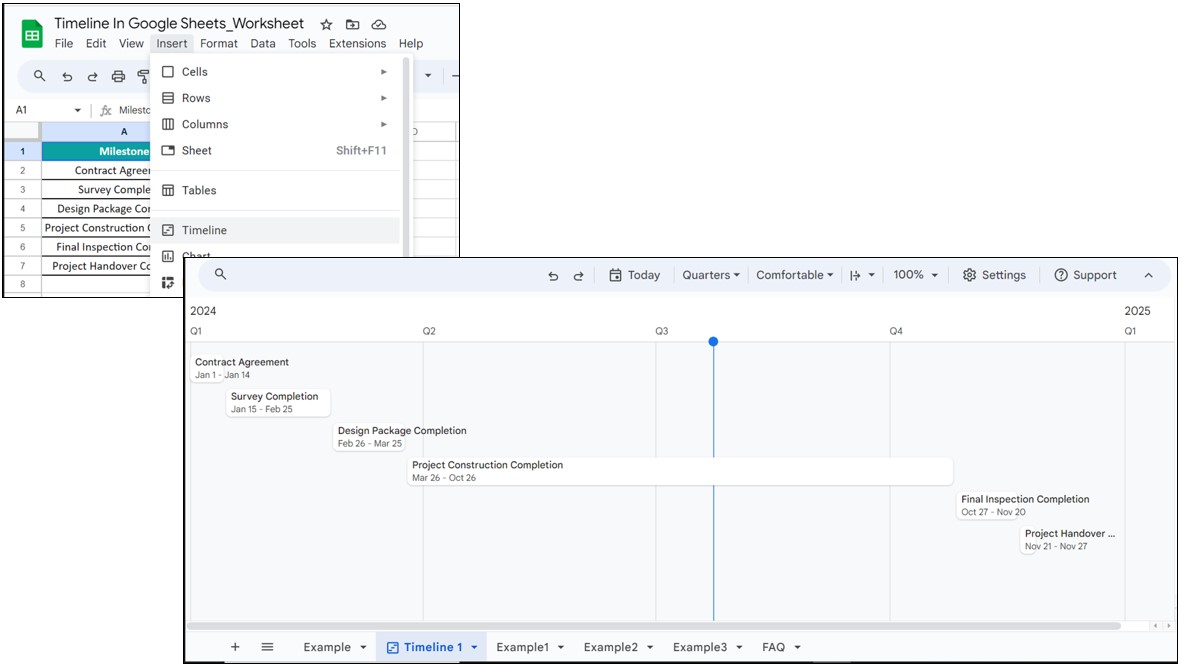Open the Data menu
Image resolution: width=1182 pixels, height=667 pixels.
point(263,44)
